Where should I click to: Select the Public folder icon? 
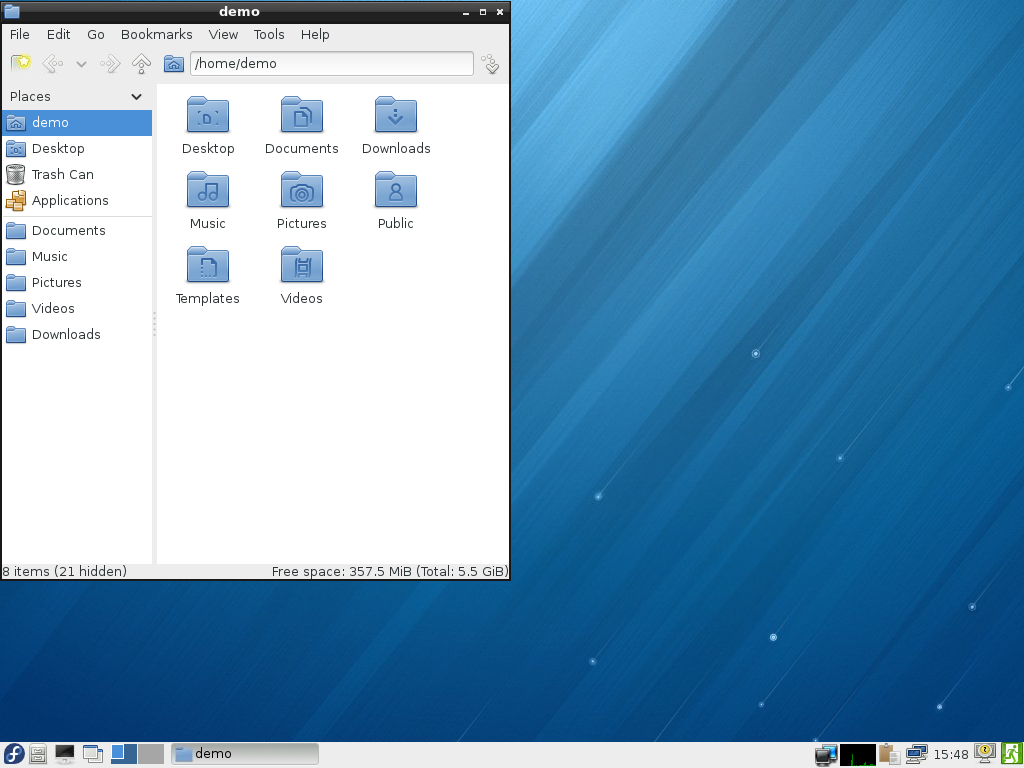click(x=396, y=190)
